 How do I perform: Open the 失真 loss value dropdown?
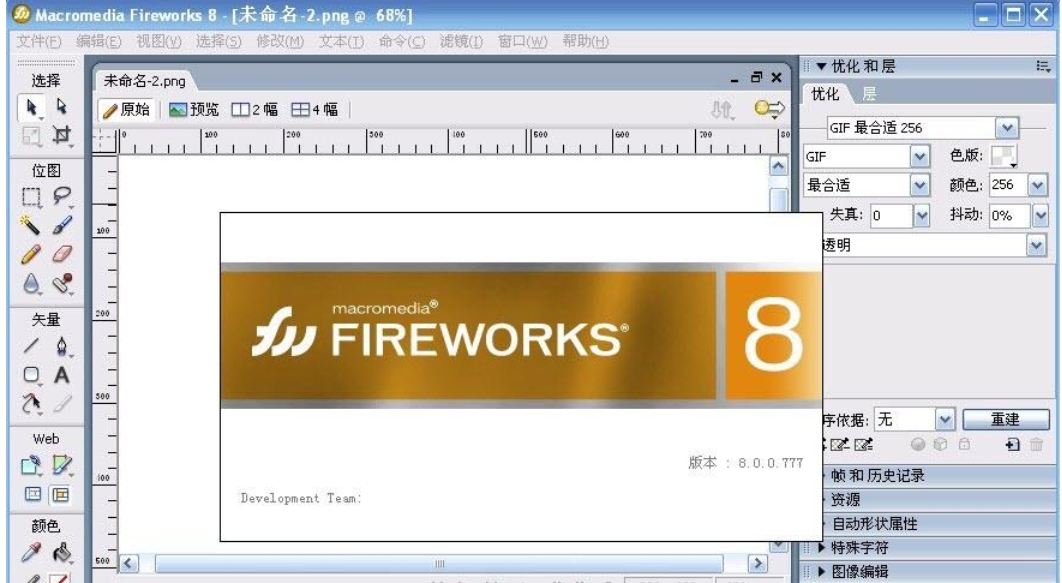click(921, 215)
